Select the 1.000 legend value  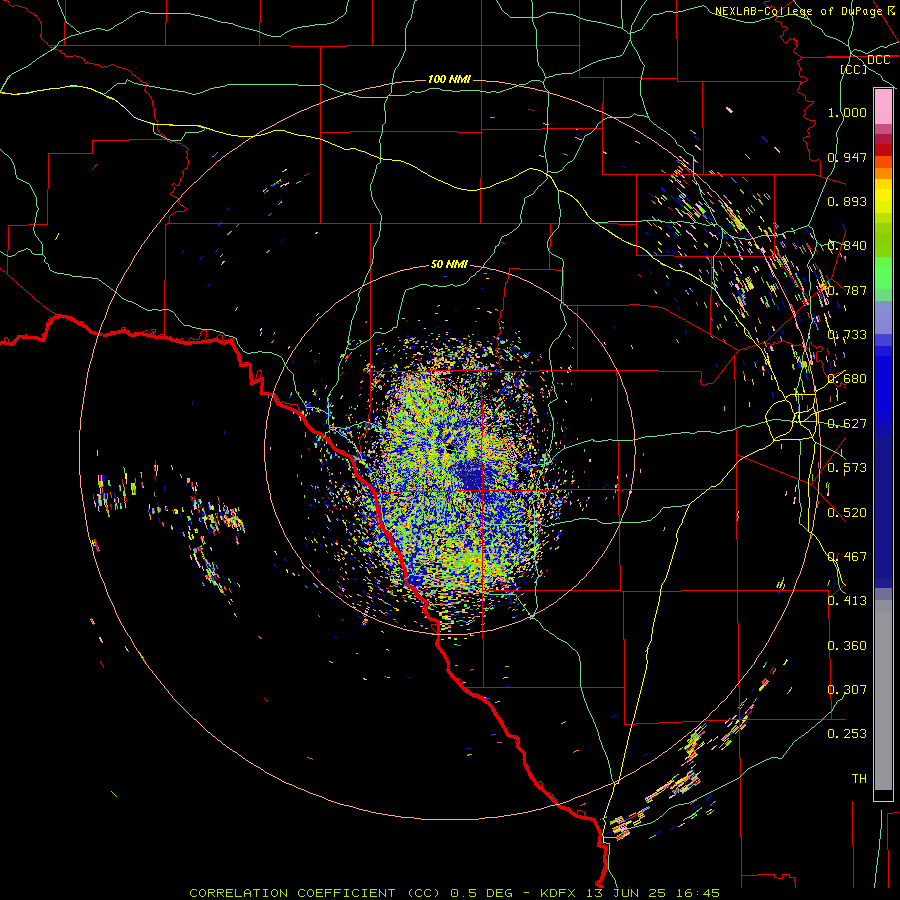(847, 112)
